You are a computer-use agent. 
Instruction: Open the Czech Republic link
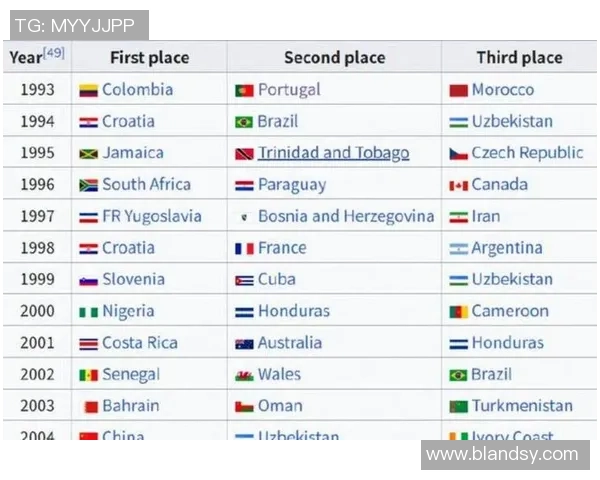click(526, 153)
